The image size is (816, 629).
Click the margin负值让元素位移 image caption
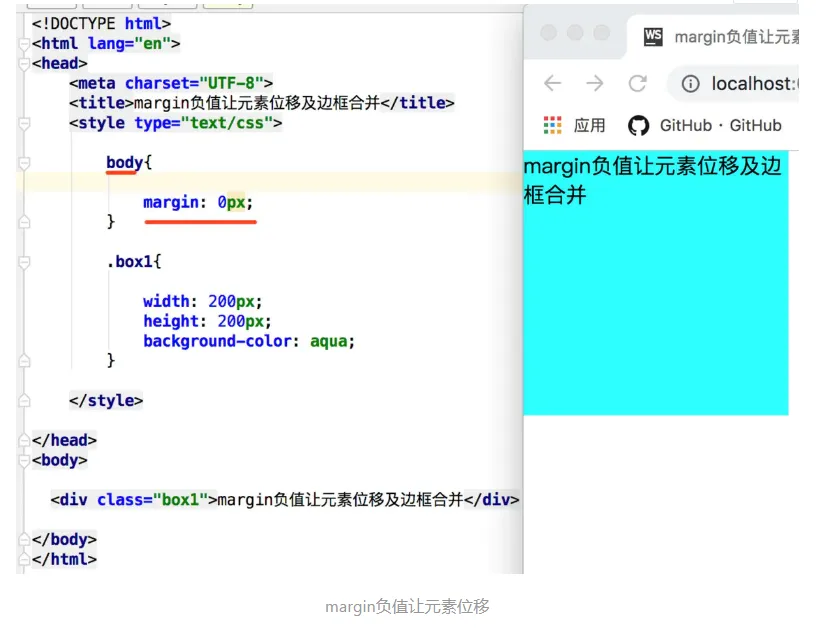coord(407,606)
